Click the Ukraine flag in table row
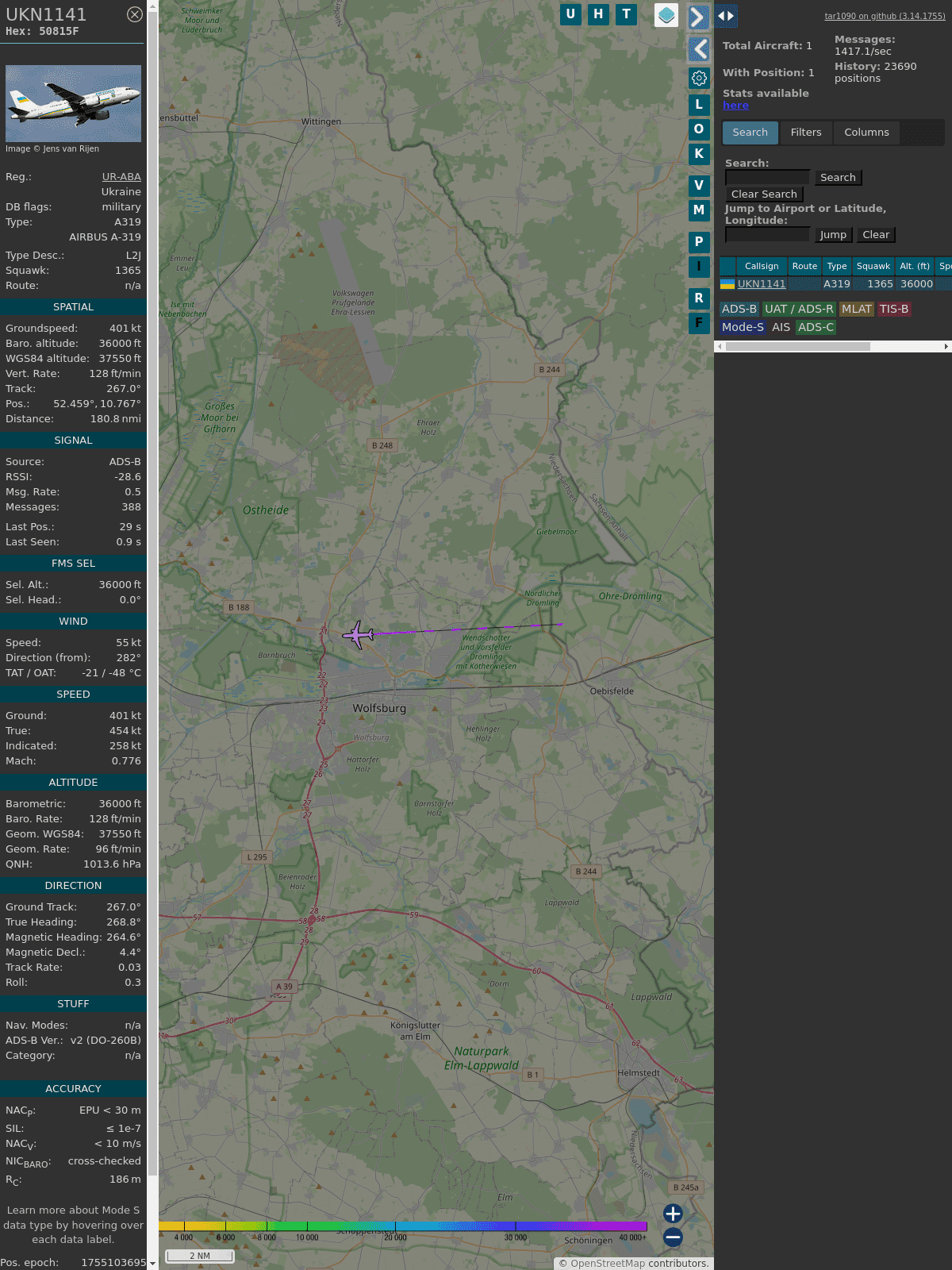Image resolution: width=952 pixels, height=1270 pixels. 727,284
